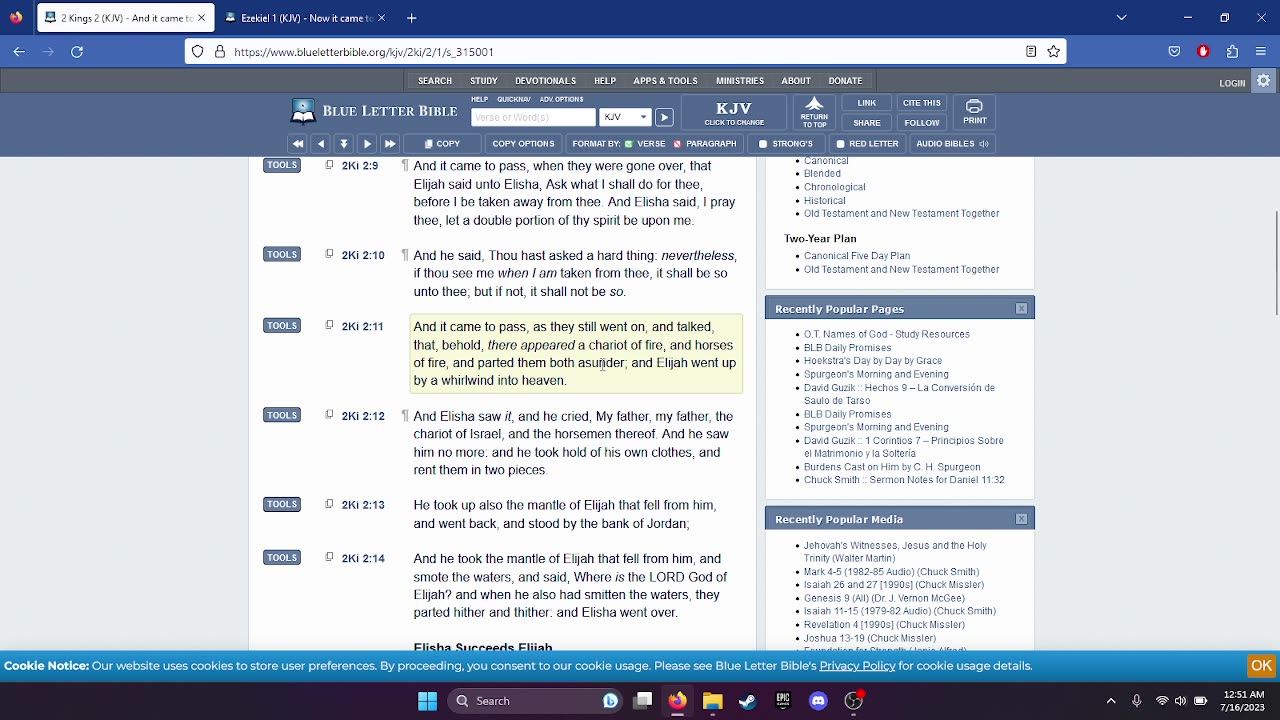Go to the previous book with the double-left arrow
Viewport: 1280px width, 720px height.
[x=297, y=144]
